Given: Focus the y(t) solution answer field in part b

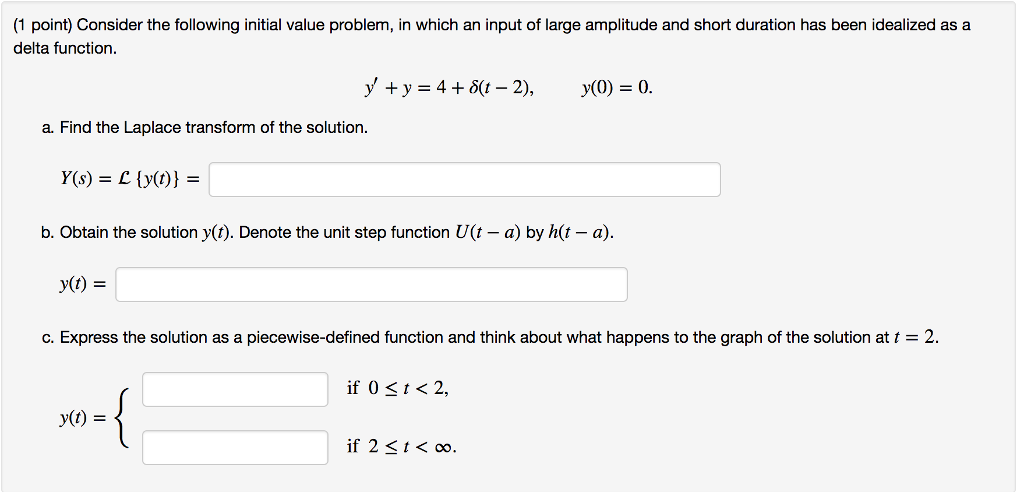Looking at the screenshot, I should coord(372,284).
